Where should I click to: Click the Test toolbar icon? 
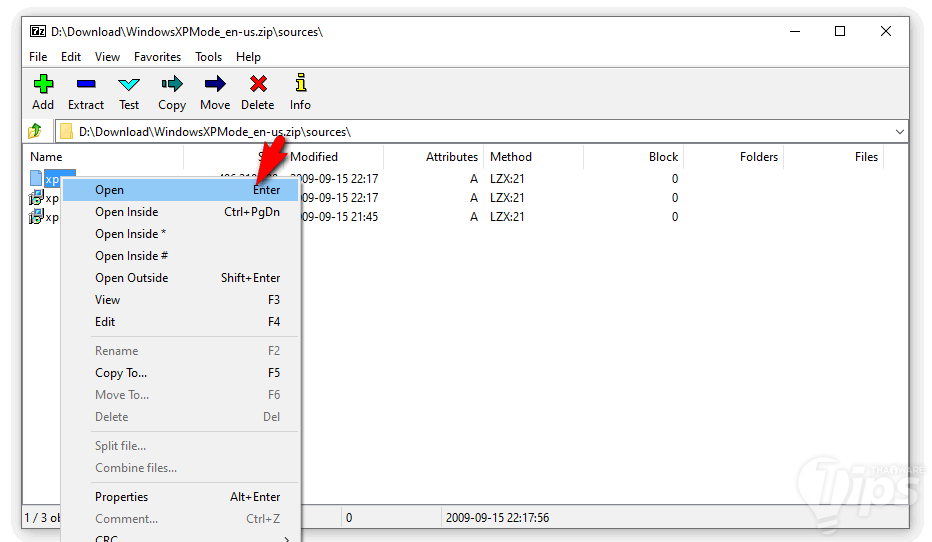coord(128,84)
